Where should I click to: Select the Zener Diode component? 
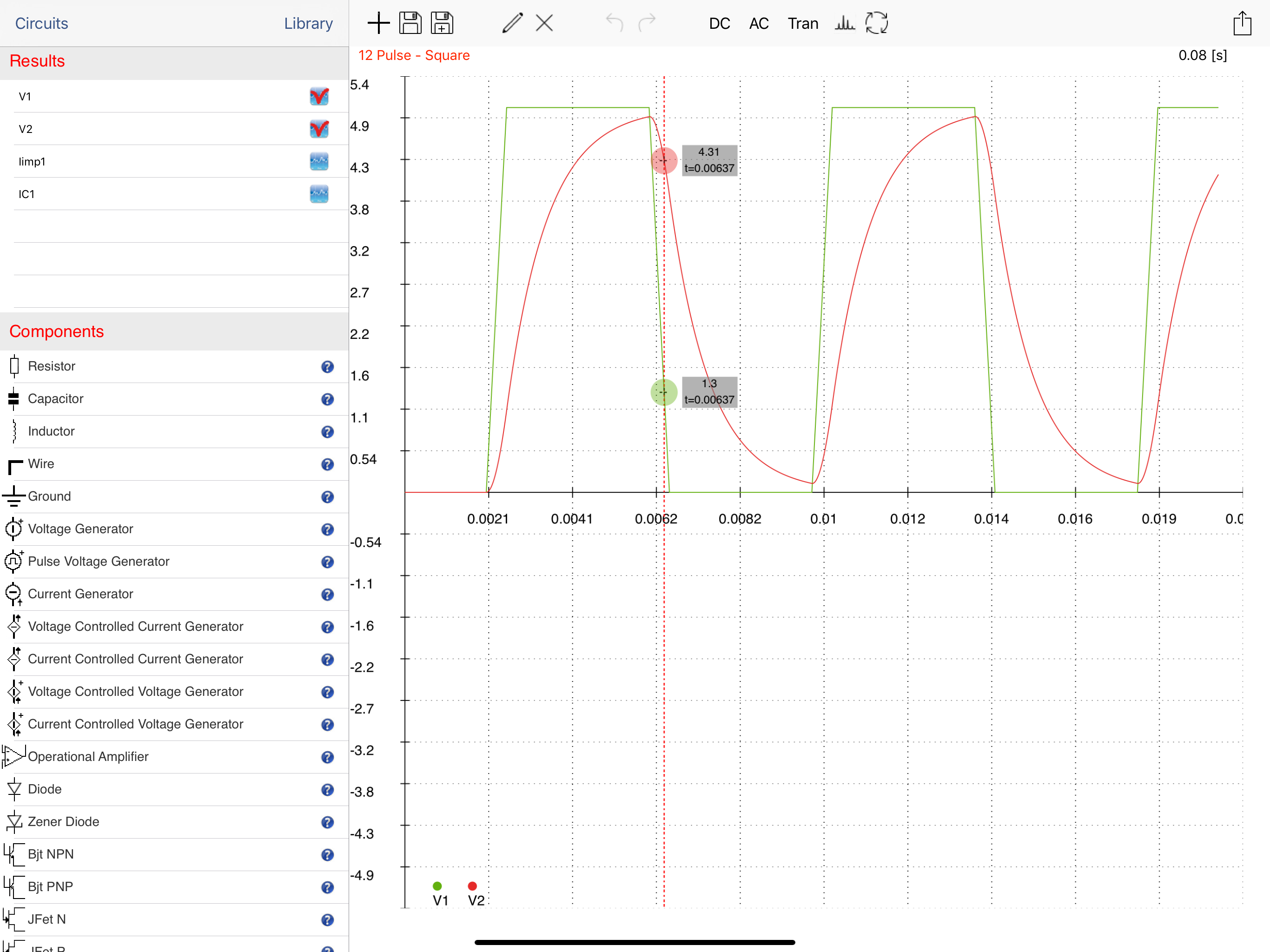[x=174, y=822]
